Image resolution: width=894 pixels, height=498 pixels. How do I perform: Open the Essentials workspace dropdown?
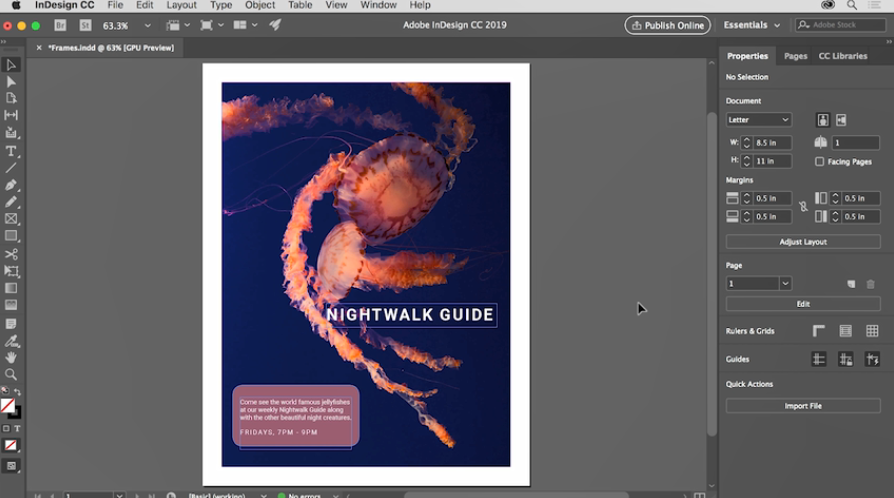[750, 25]
